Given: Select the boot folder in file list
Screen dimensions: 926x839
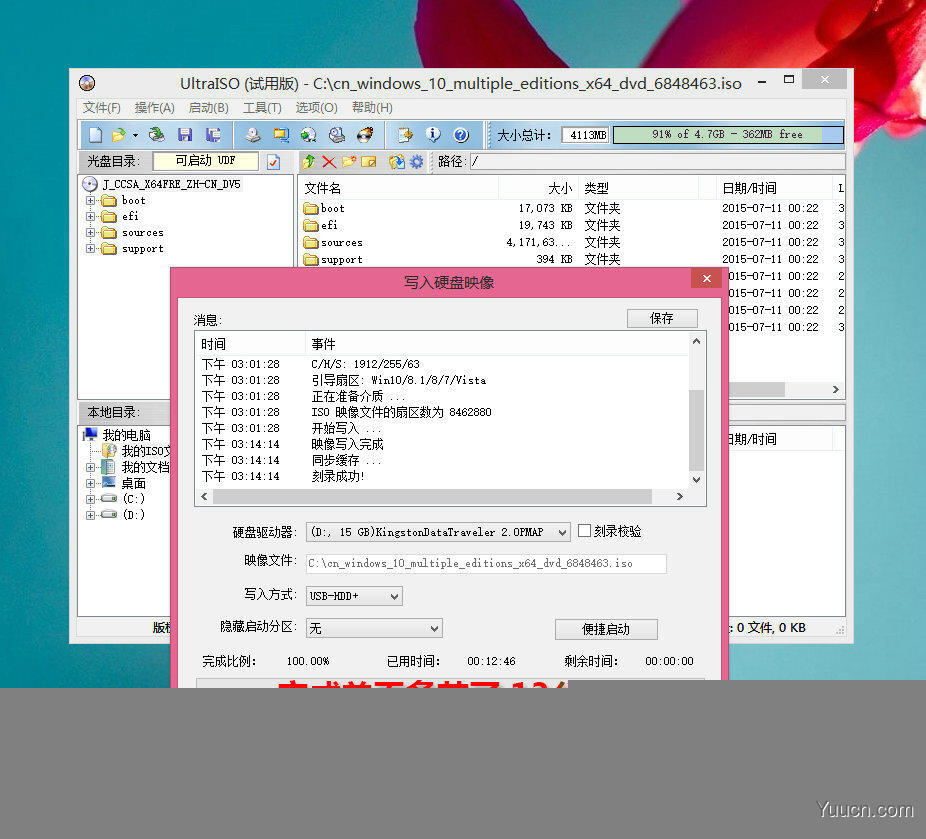Looking at the screenshot, I should point(332,208).
